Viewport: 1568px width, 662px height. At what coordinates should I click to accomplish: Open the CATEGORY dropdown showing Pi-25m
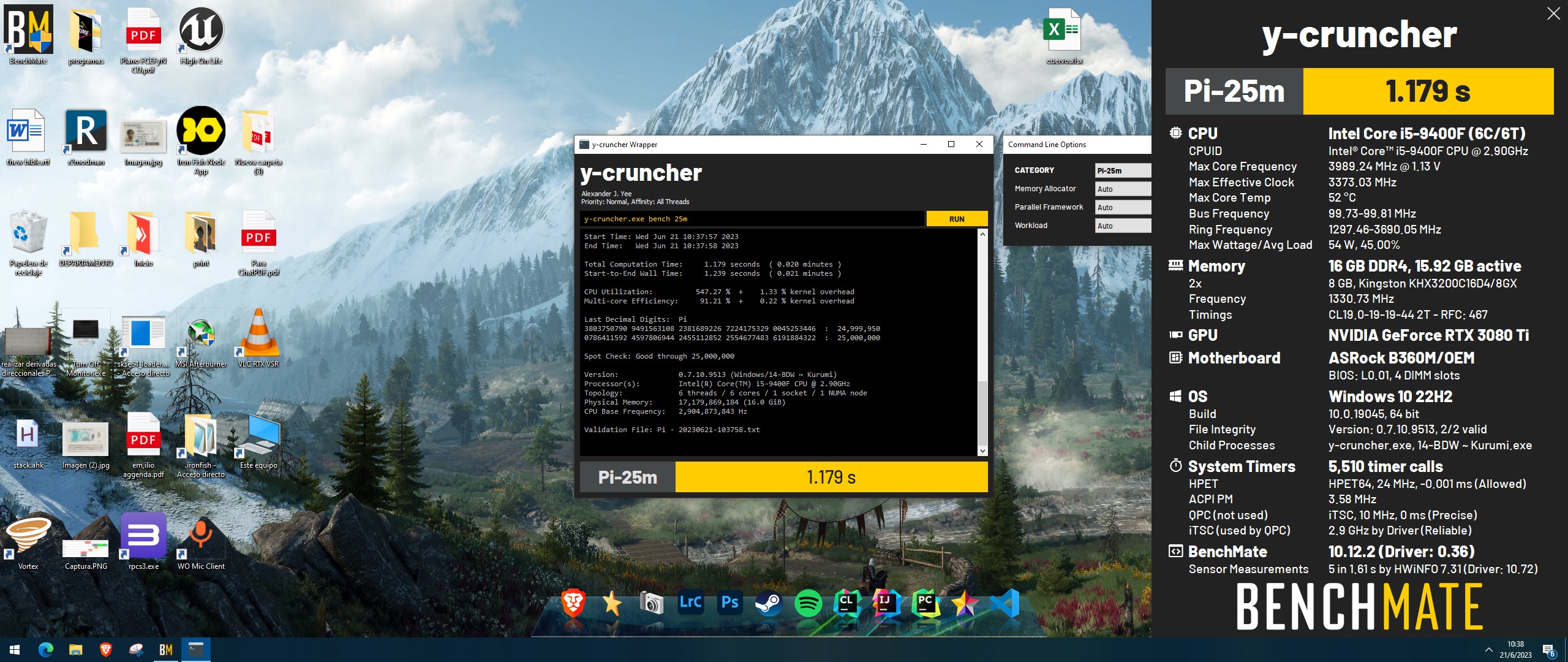pyautogui.click(x=1123, y=170)
